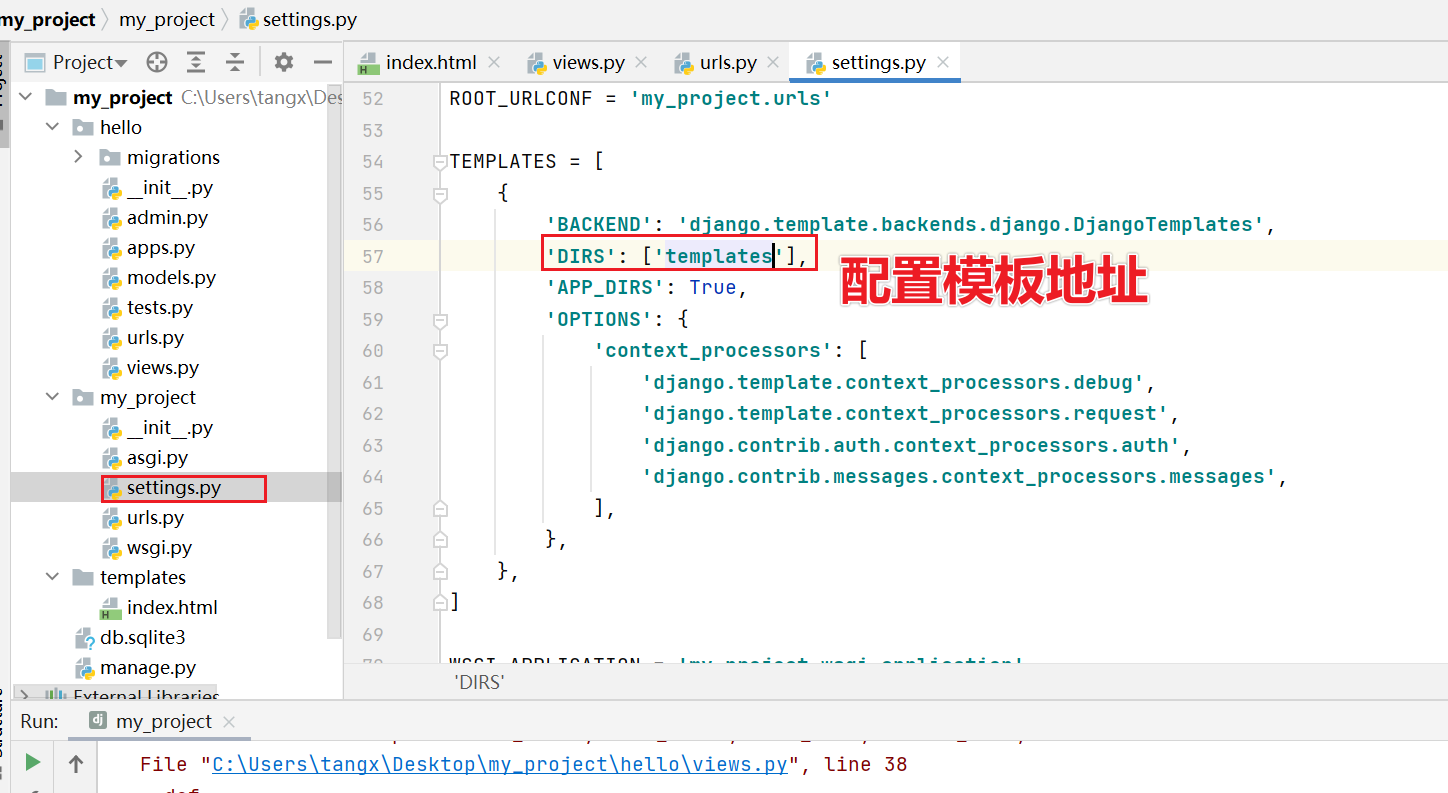Collapse the inner my_project package folder
The height and width of the screenshot is (793, 1448).
point(52,397)
